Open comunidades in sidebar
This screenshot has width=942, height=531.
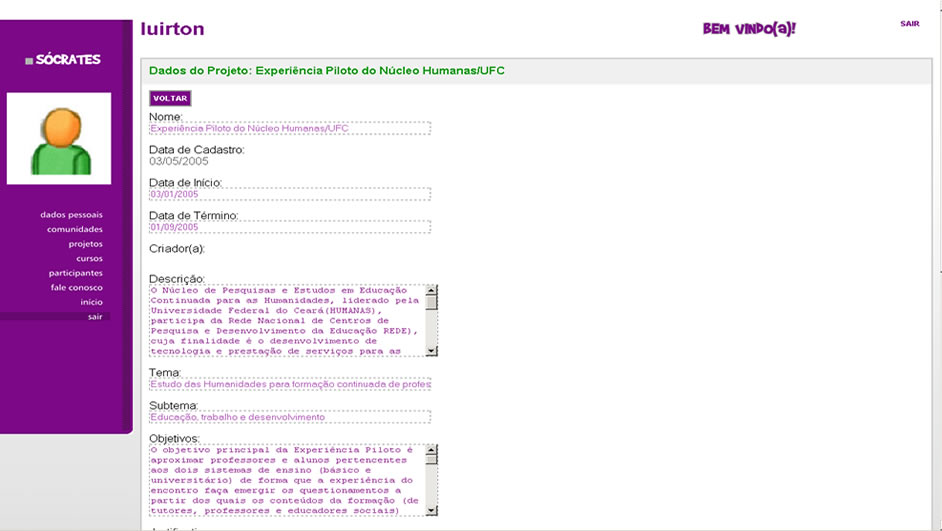[74, 229]
